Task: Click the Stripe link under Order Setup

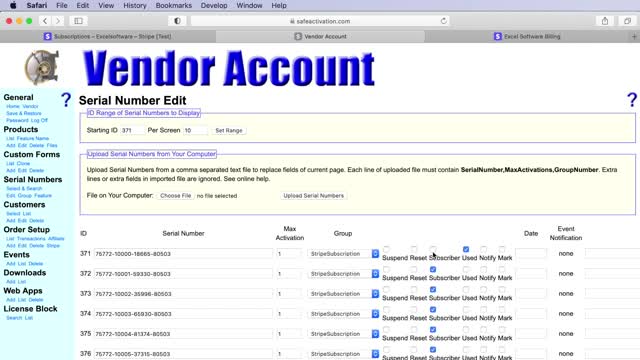Action: (53, 246)
